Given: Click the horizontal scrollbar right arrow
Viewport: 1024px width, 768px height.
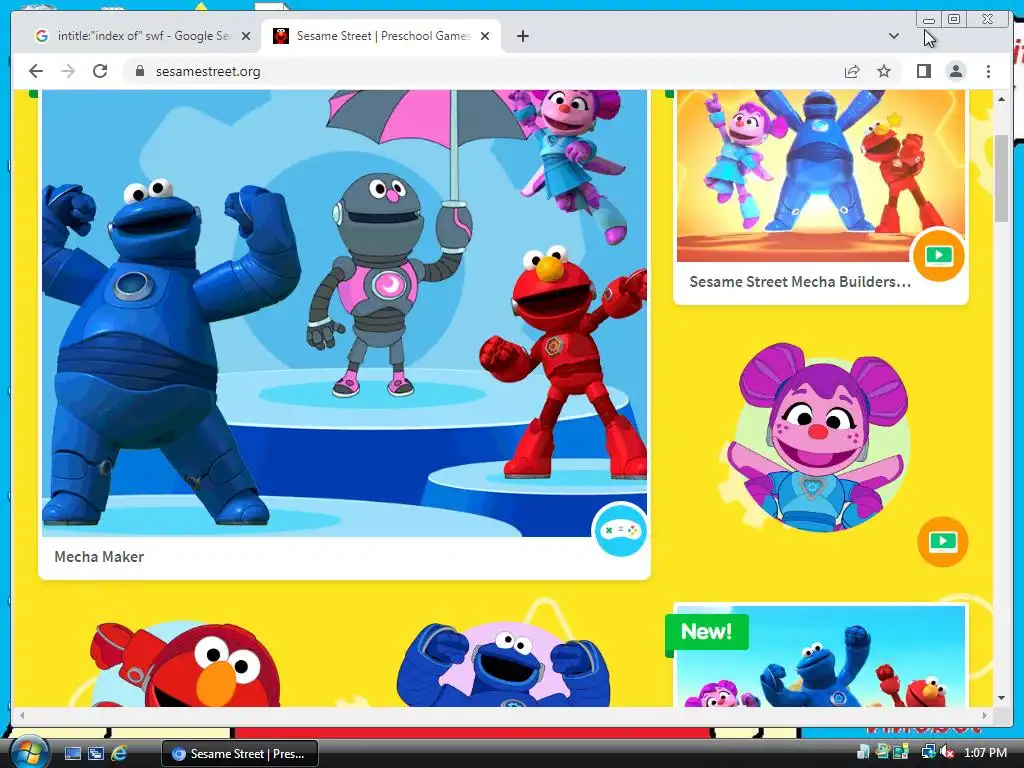Looking at the screenshot, I should 985,715.
